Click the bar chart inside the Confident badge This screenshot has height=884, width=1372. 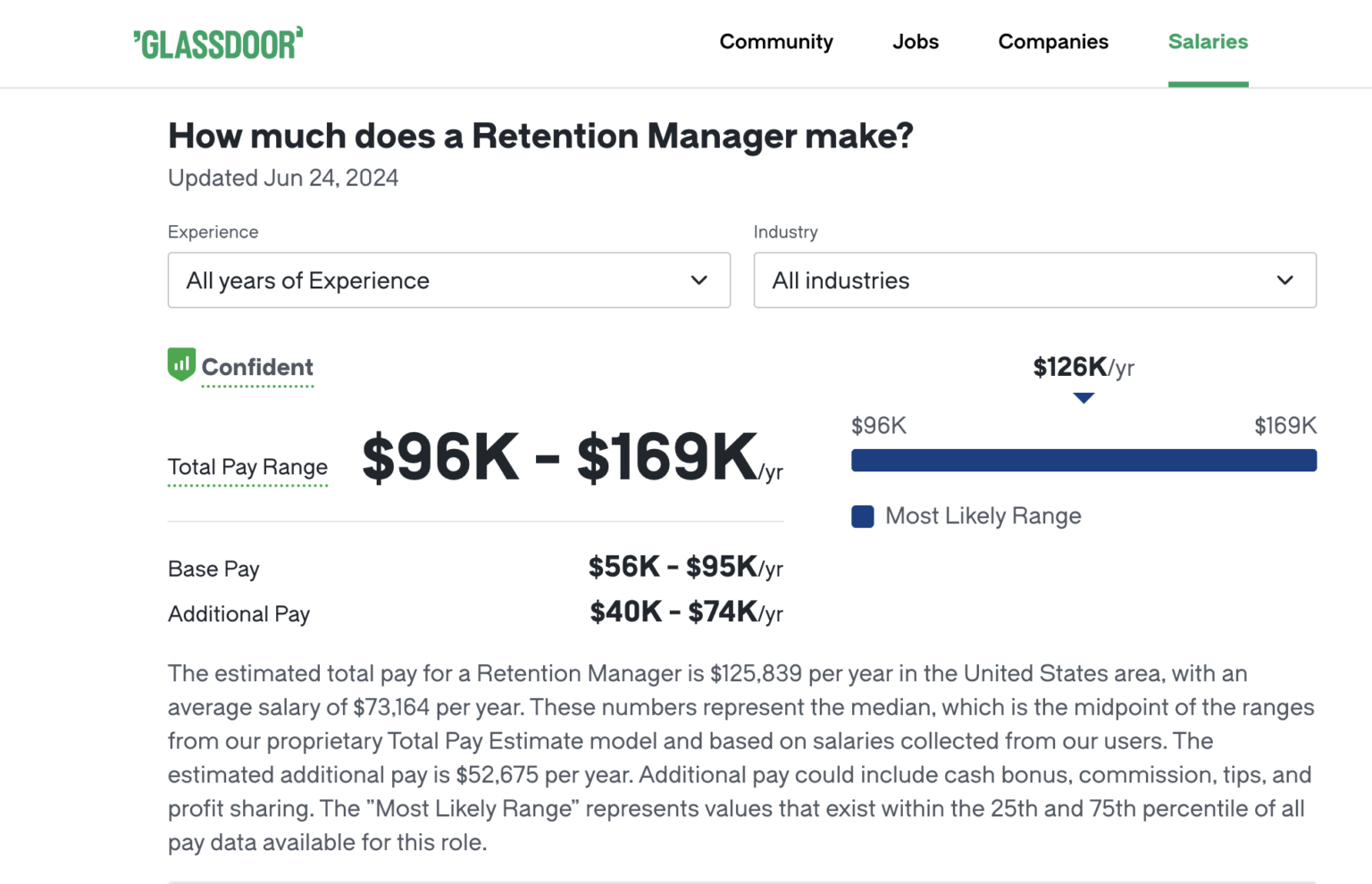[181, 364]
